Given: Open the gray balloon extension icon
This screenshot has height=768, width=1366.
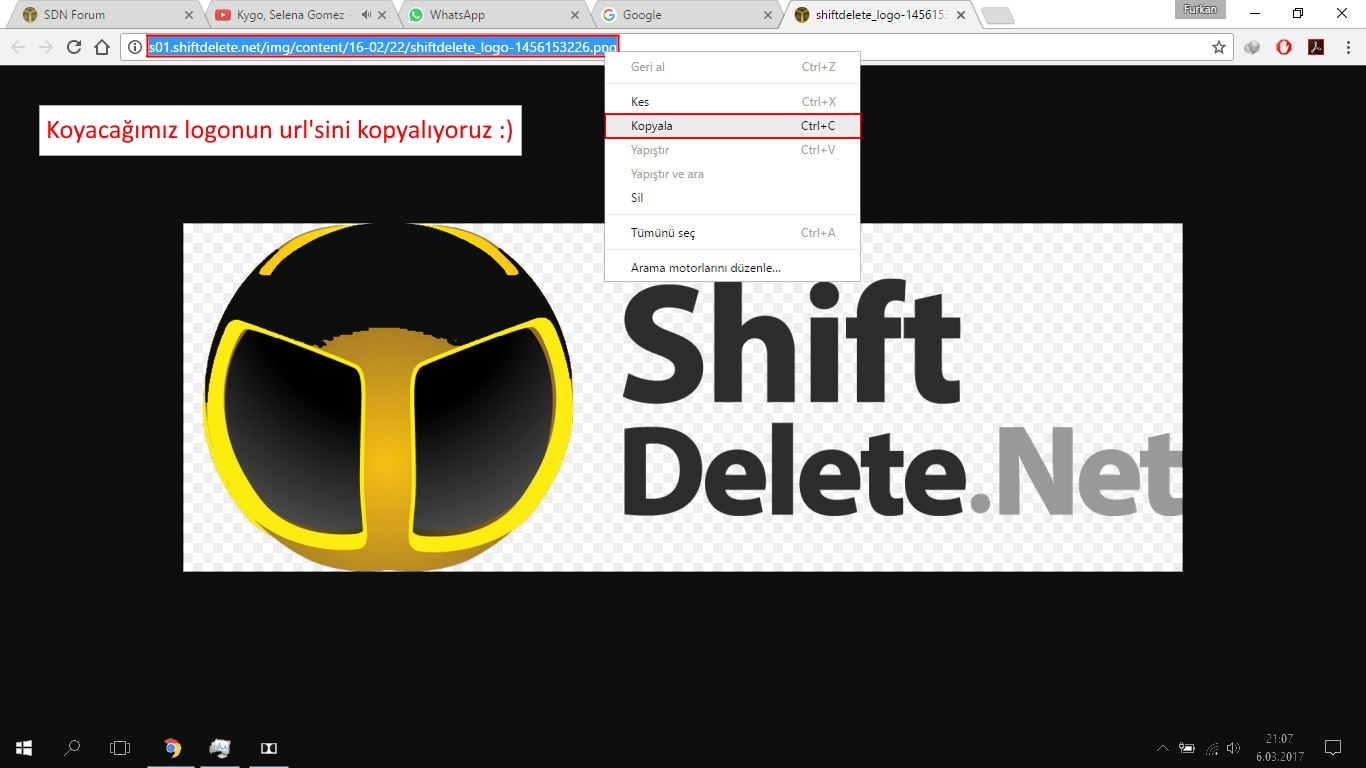Looking at the screenshot, I should coord(1252,47).
